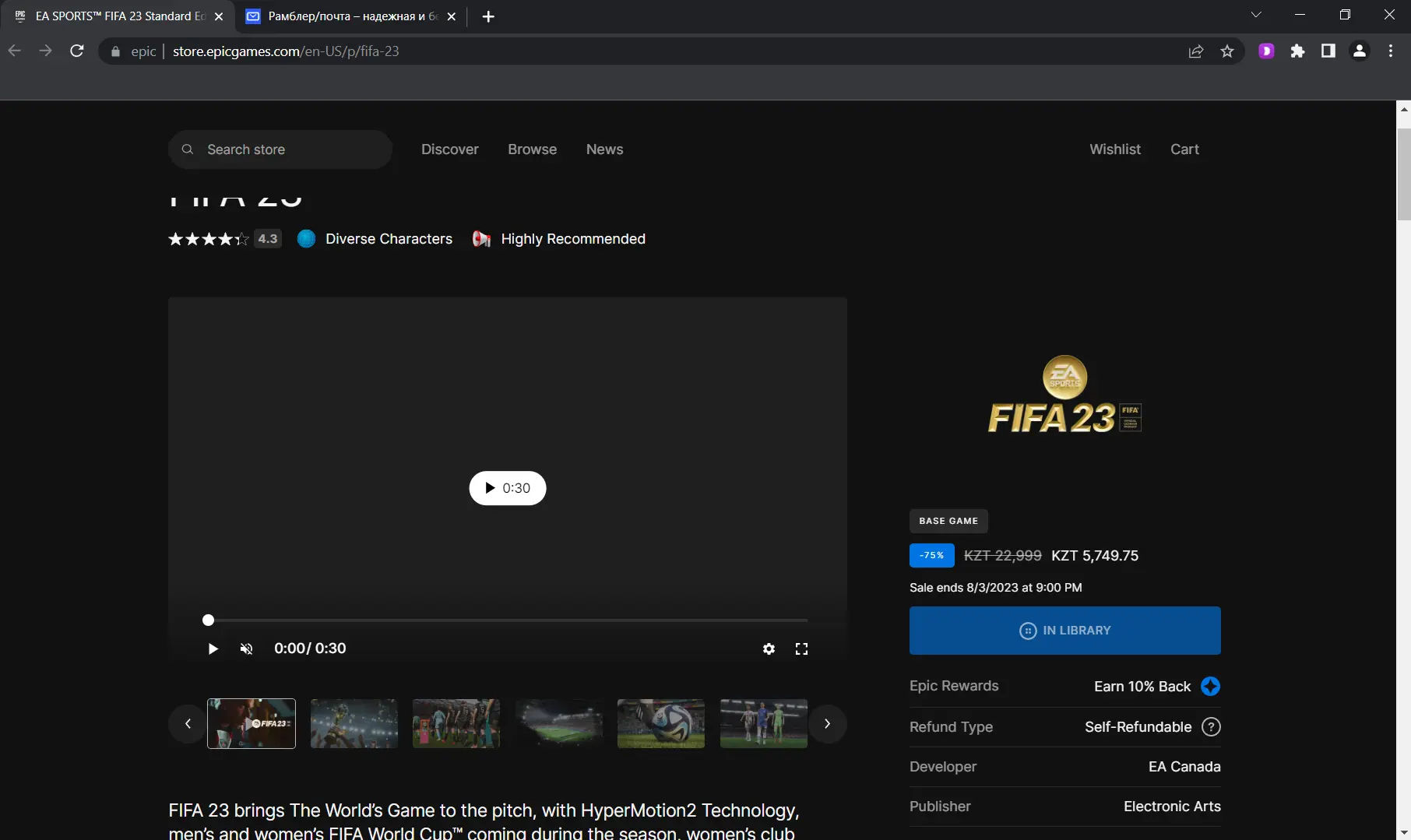Close the EA SPORTS FIFA 23 tab

click(219, 16)
